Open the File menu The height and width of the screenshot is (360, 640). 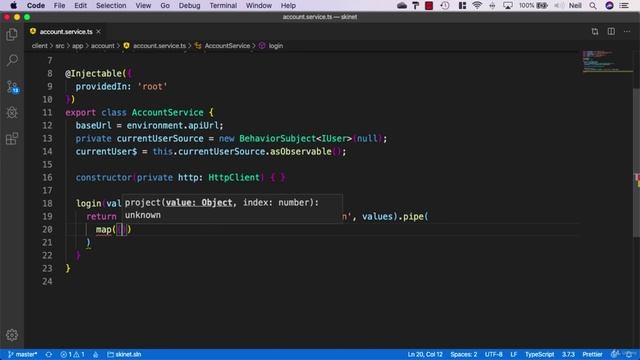tap(59, 5)
